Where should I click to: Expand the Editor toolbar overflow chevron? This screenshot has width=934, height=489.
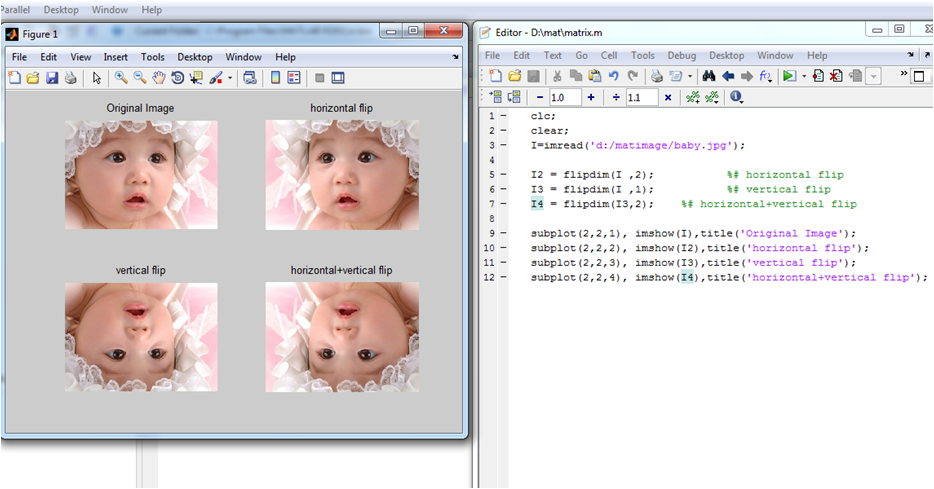tap(904, 74)
